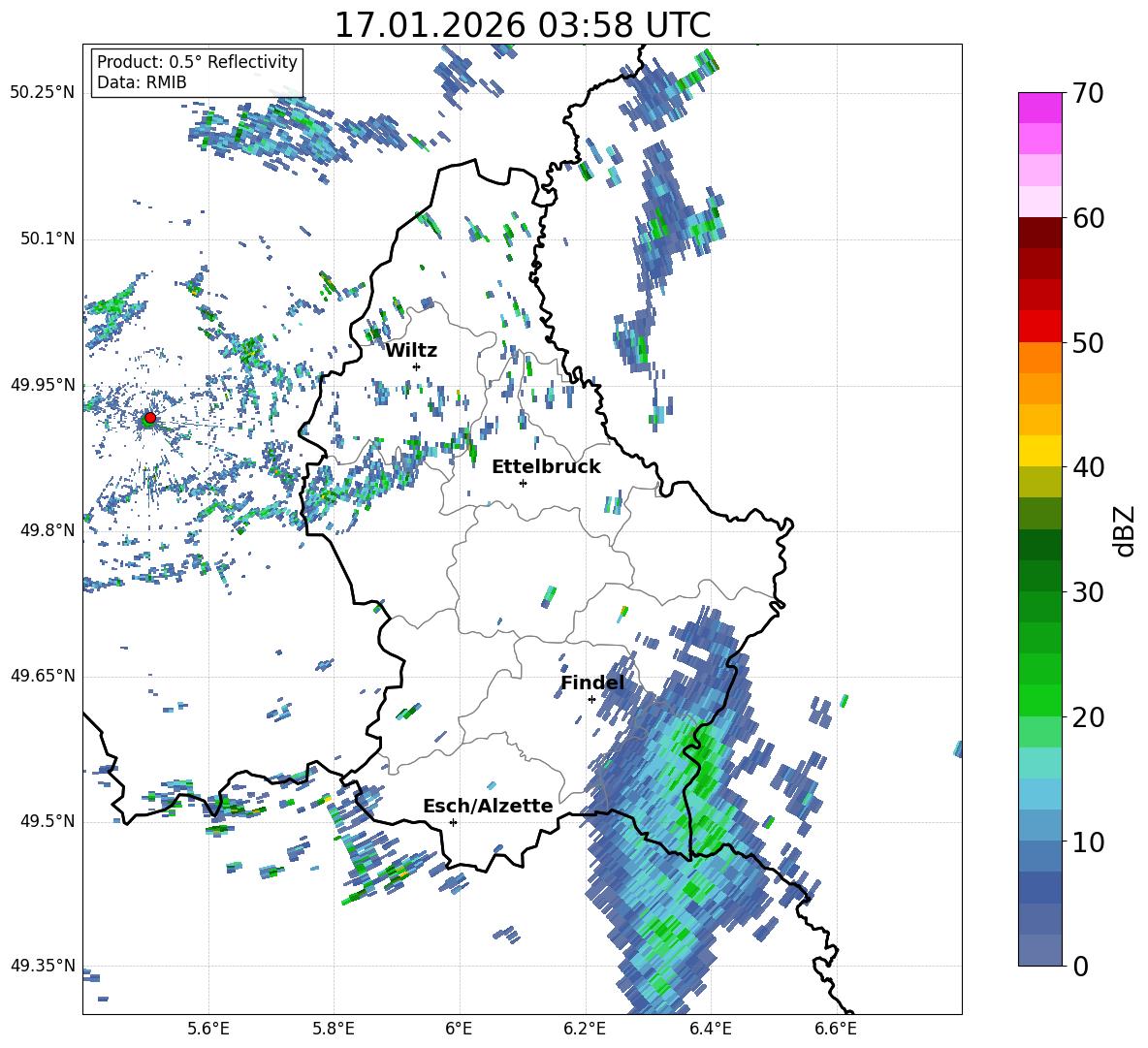Select the Ettelbruck city label
The image size is (1148, 1048).
click(x=546, y=467)
